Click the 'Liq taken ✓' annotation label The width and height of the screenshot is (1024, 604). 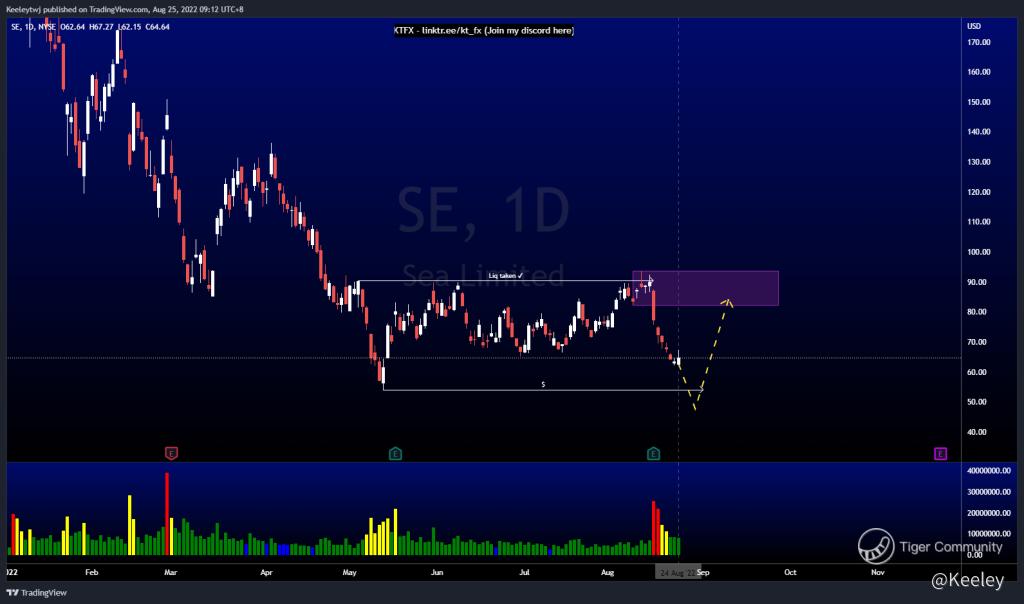click(x=505, y=276)
